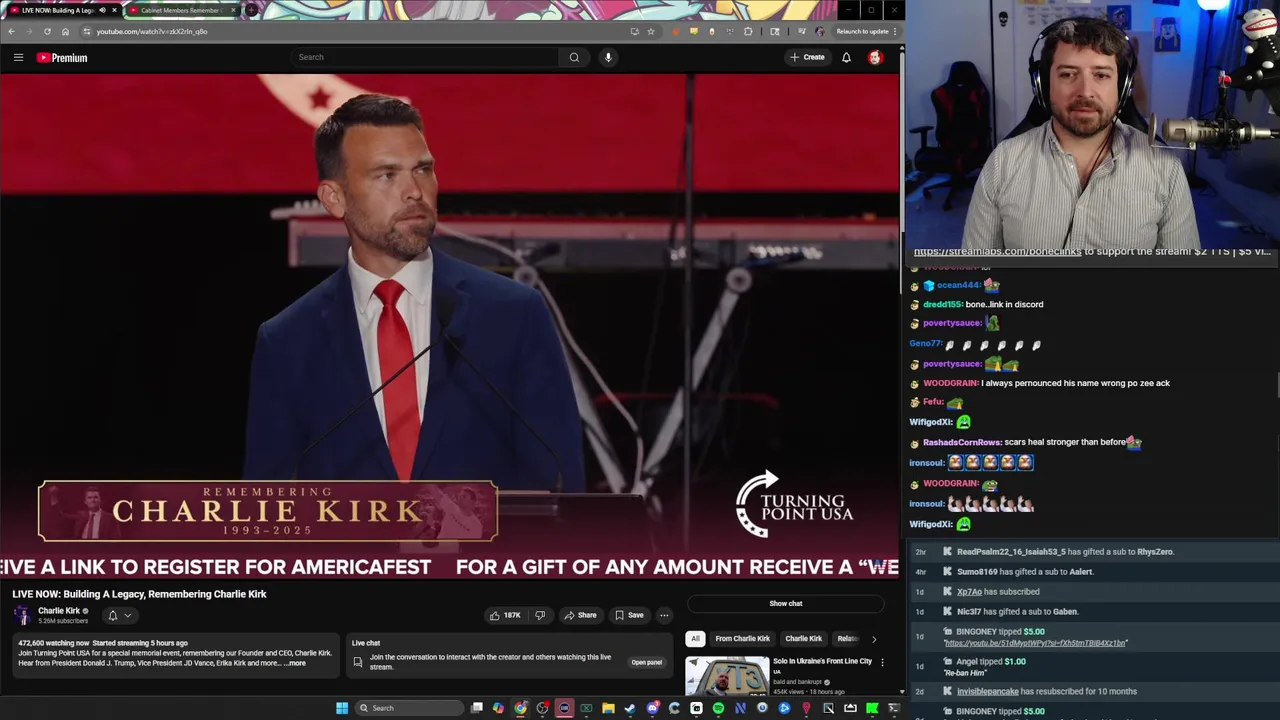
Task: Click the main video player
Action: (449, 326)
